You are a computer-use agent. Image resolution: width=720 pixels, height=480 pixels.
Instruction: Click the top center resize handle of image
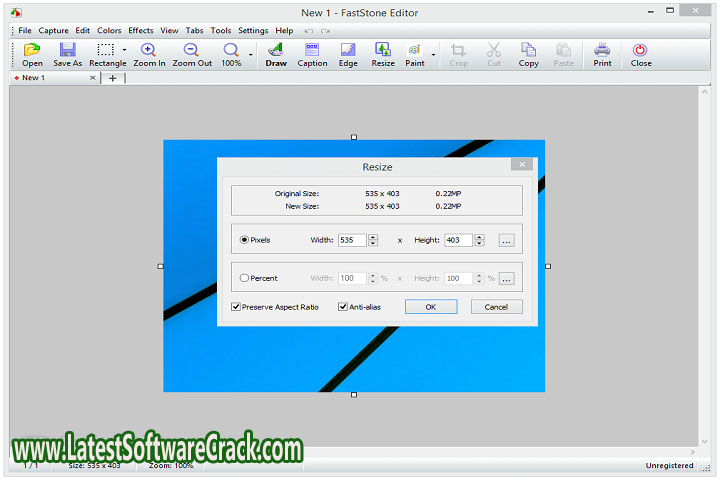354,137
